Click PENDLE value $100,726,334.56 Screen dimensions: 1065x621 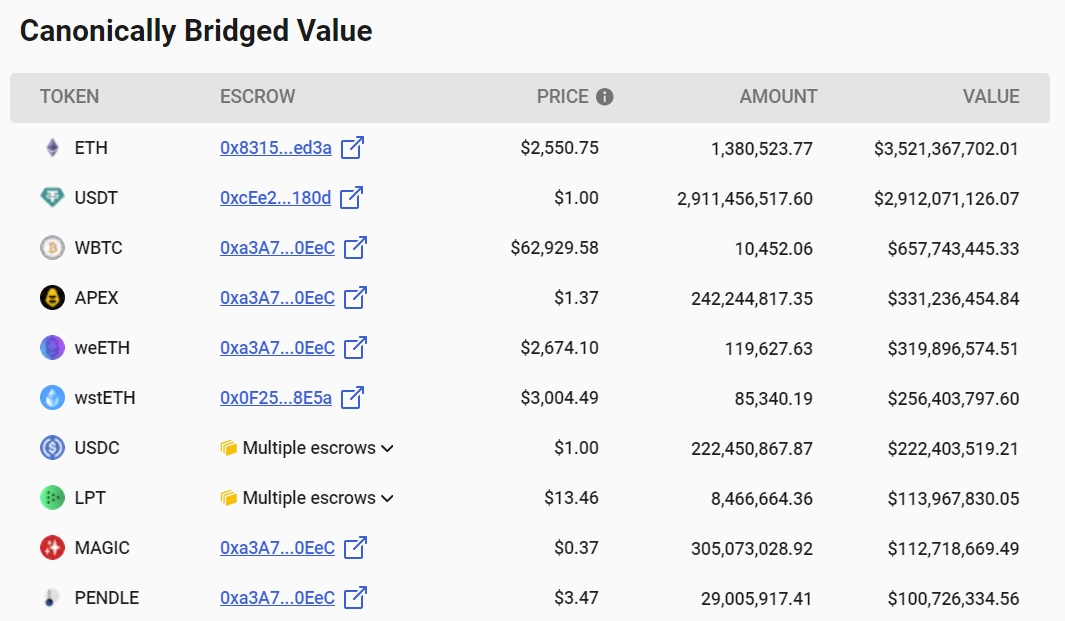point(954,599)
